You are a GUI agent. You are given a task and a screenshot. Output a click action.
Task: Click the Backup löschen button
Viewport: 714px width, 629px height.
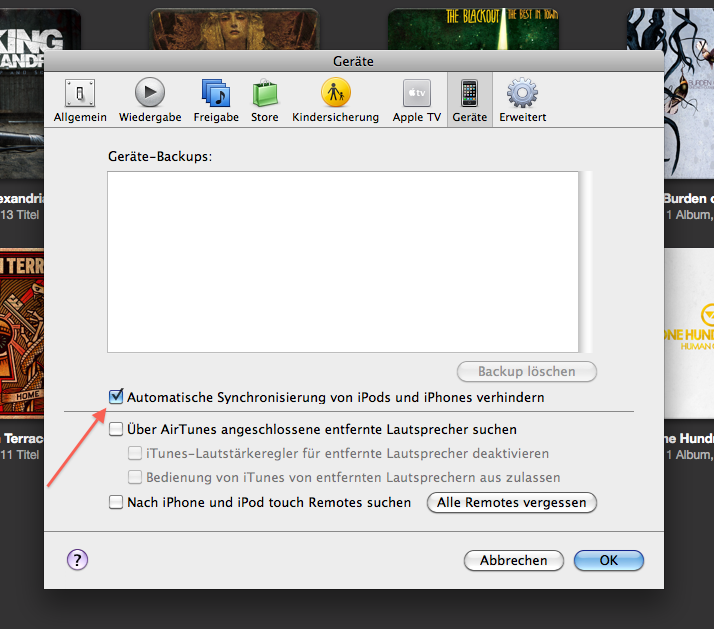(527, 371)
